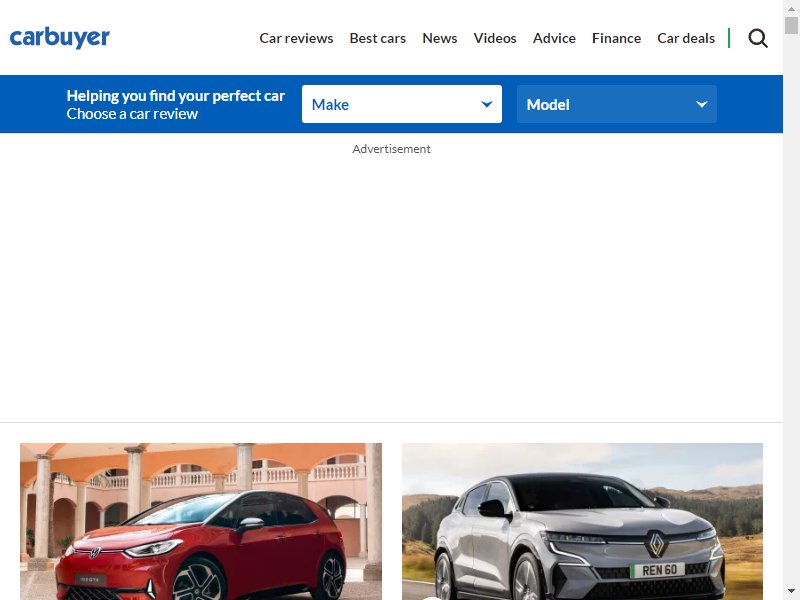Open the grey Renault article thumbnail
800x600 pixels.
point(582,521)
